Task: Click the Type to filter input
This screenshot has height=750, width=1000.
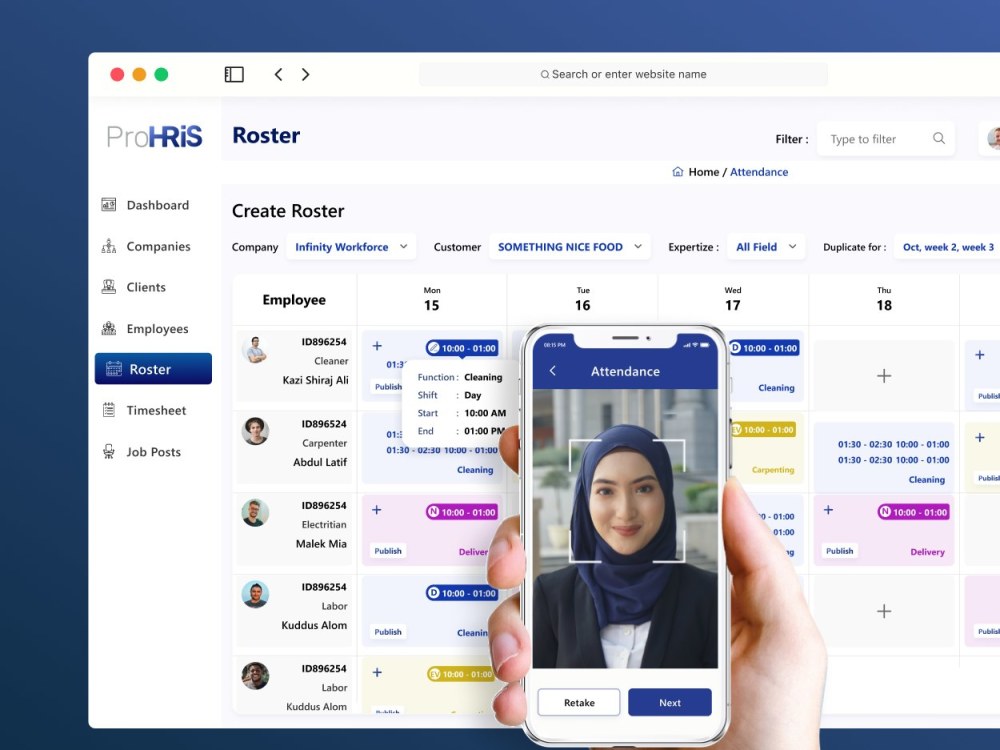Action: pos(885,138)
